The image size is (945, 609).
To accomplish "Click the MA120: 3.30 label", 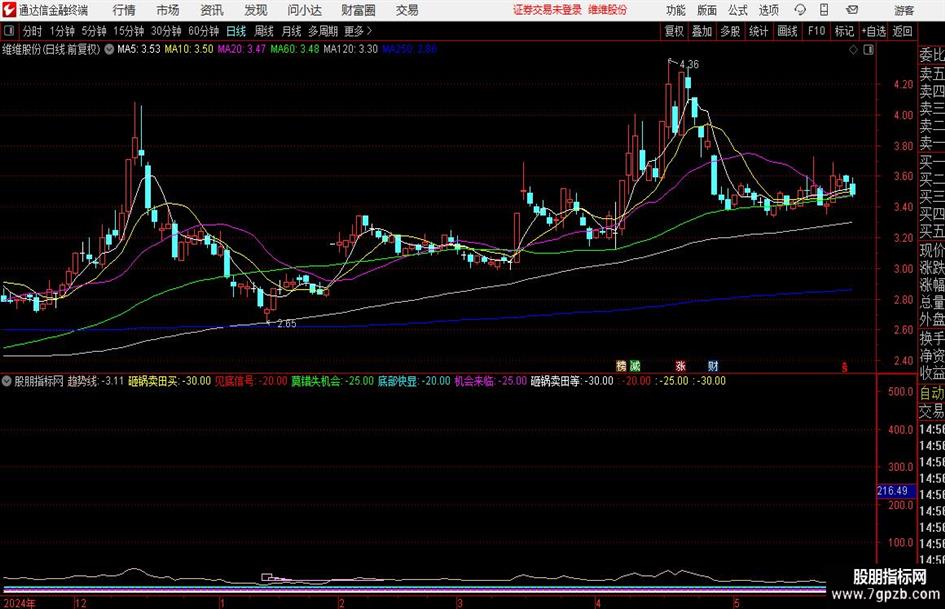I will click(351, 49).
